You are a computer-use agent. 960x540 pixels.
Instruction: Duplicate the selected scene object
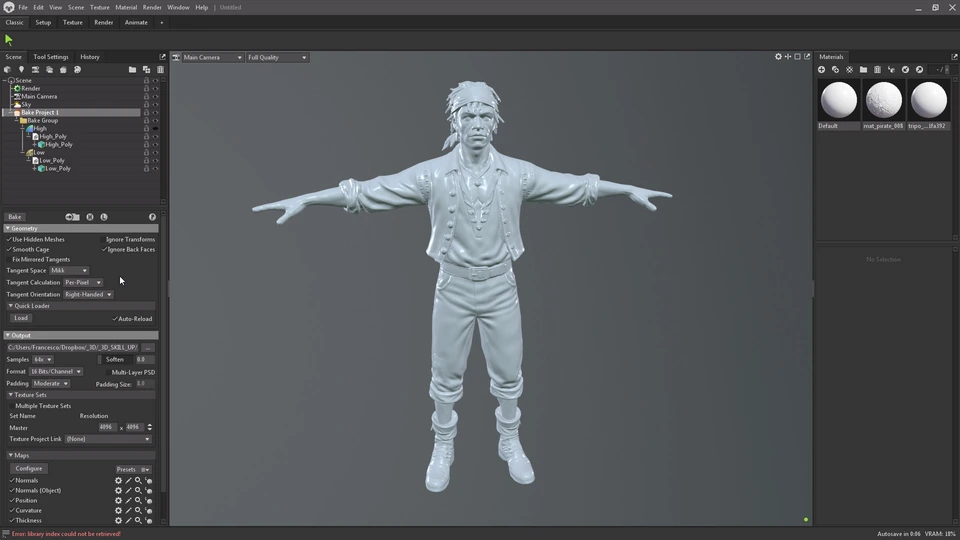pyautogui.click(x=146, y=70)
